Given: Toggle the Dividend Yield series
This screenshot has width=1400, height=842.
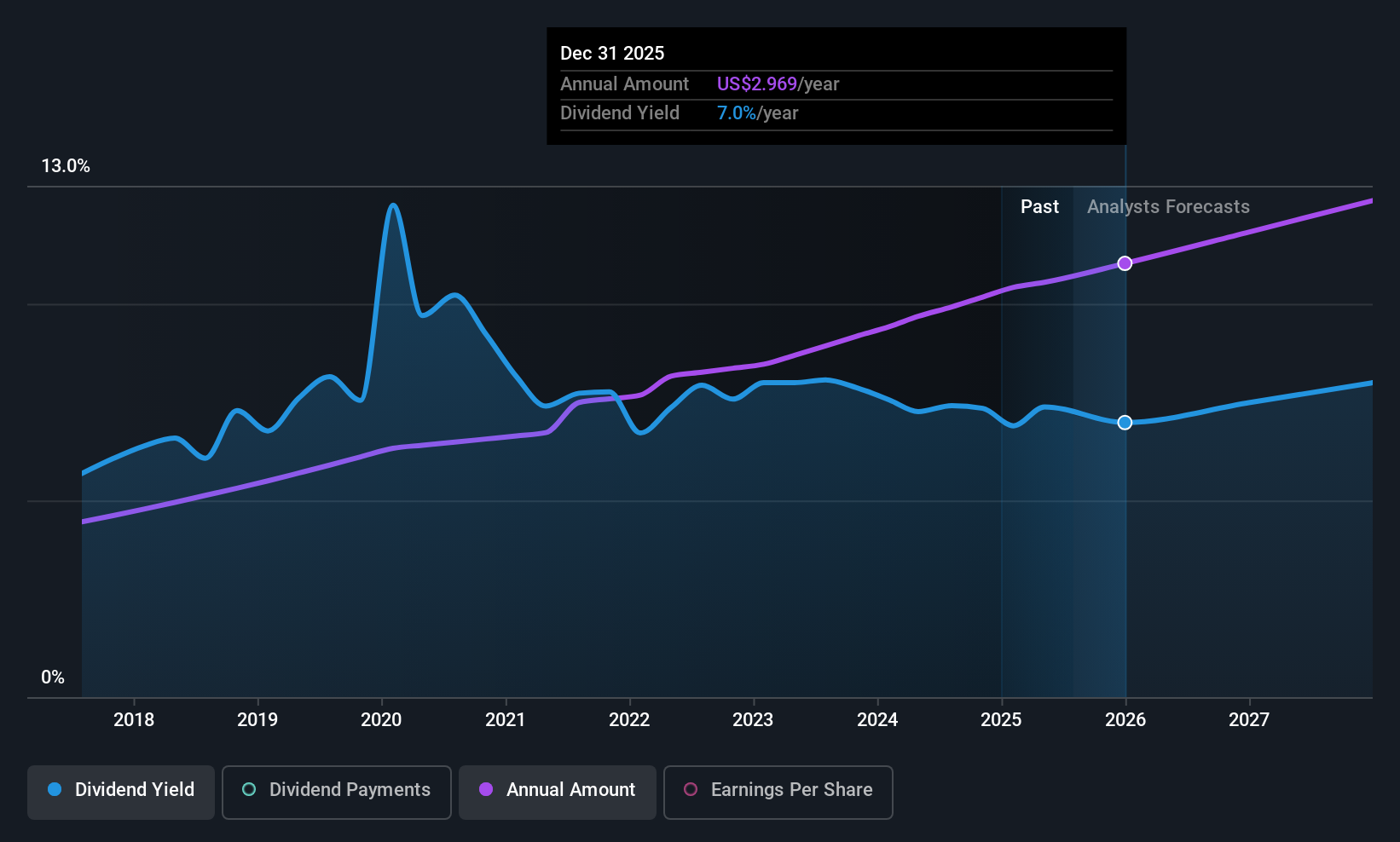Looking at the screenshot, I should pyautogui.click(x=121, y=793).
